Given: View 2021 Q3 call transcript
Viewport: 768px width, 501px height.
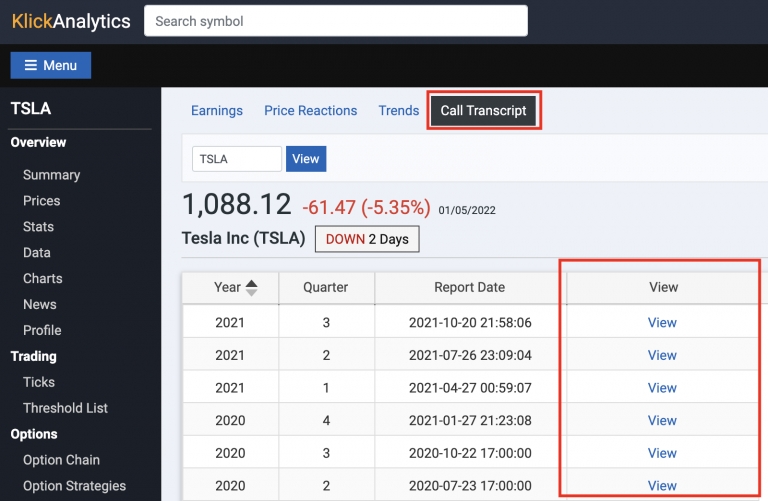Looking at the screenshot, I should click(662, 323).
